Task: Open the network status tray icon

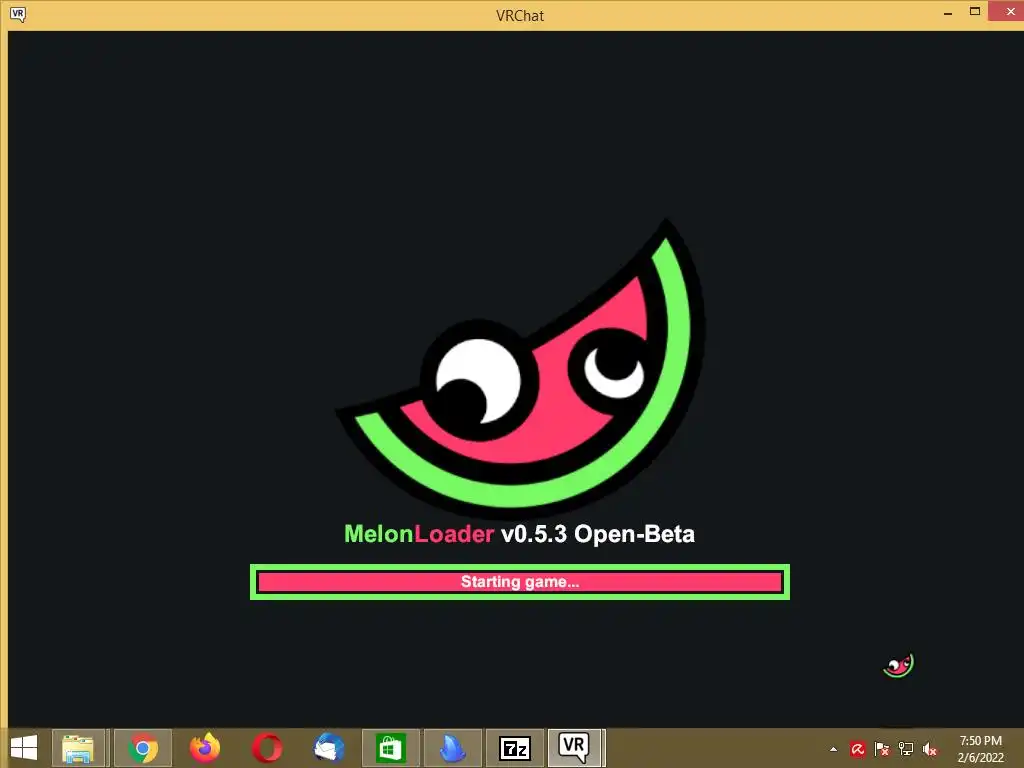Action: coord(906,749)
